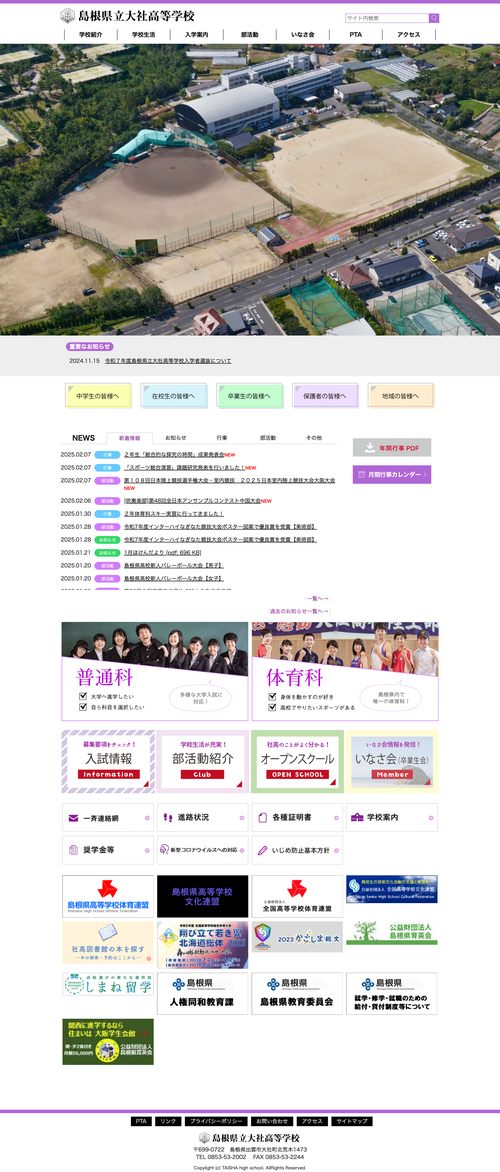
Task: Click the 在校生の皆様へ blue button
Action: click(173, 395)
